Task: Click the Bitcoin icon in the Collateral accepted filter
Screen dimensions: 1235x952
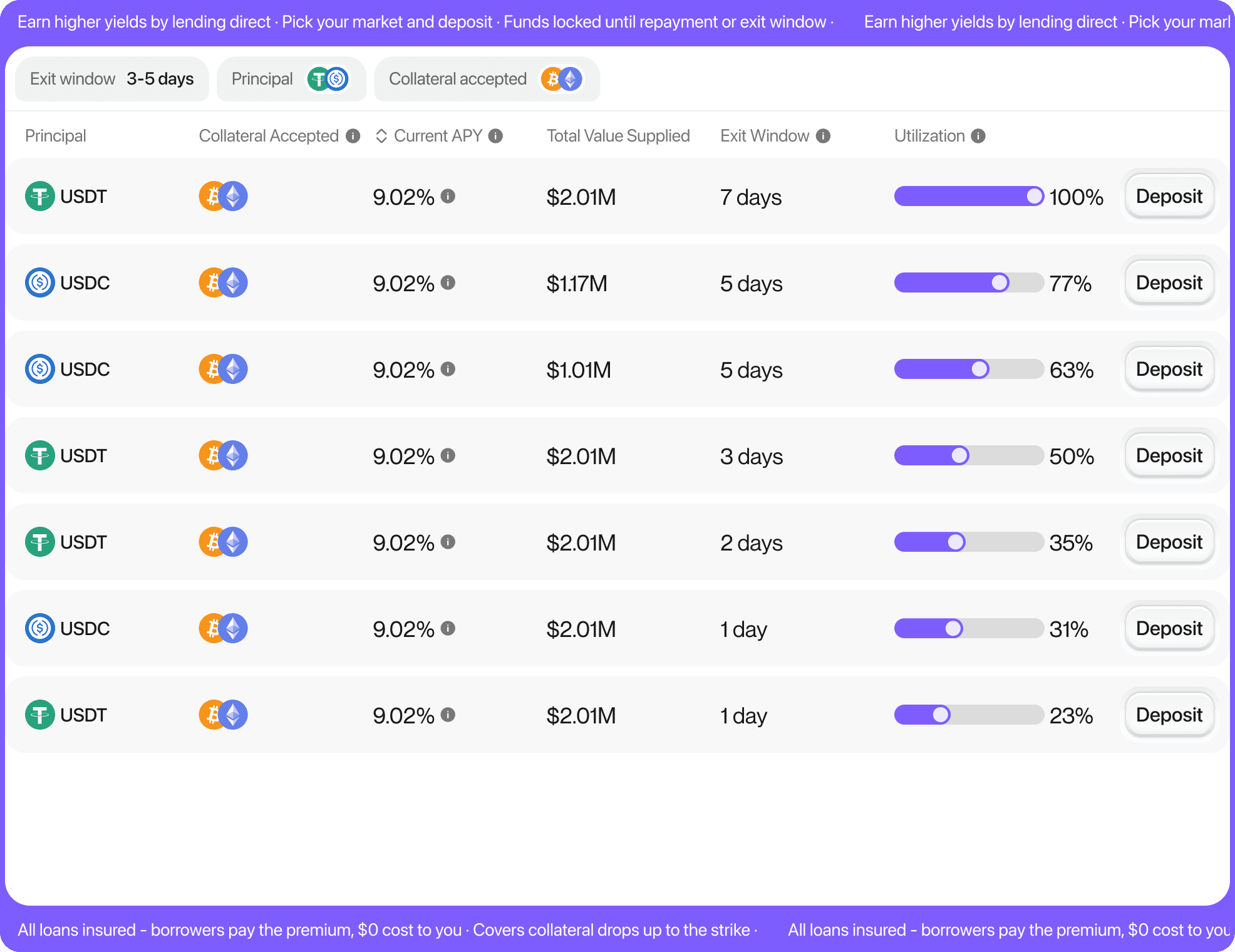Action: point(550,79)
